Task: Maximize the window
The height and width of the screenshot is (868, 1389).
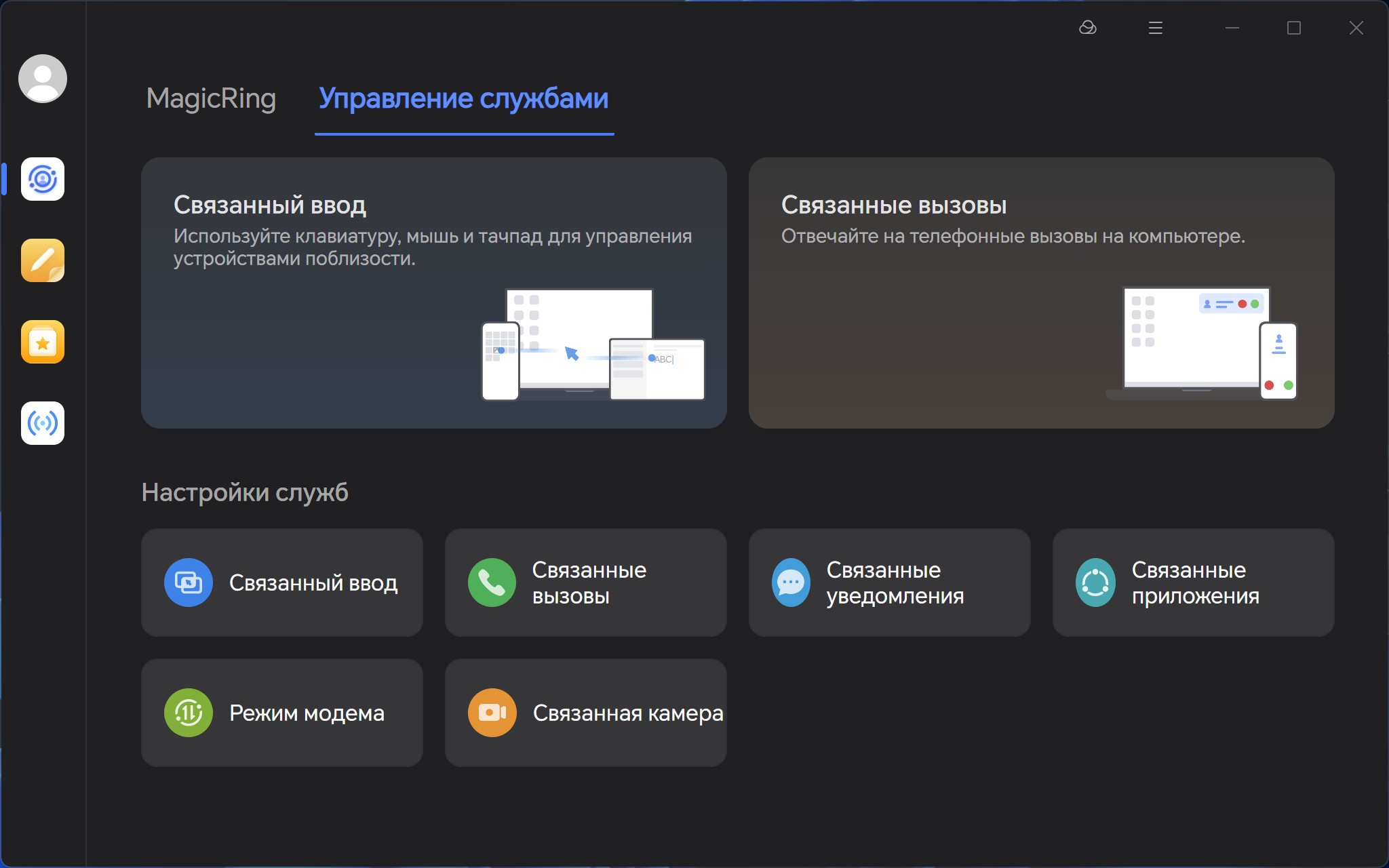Action: 1294,28
